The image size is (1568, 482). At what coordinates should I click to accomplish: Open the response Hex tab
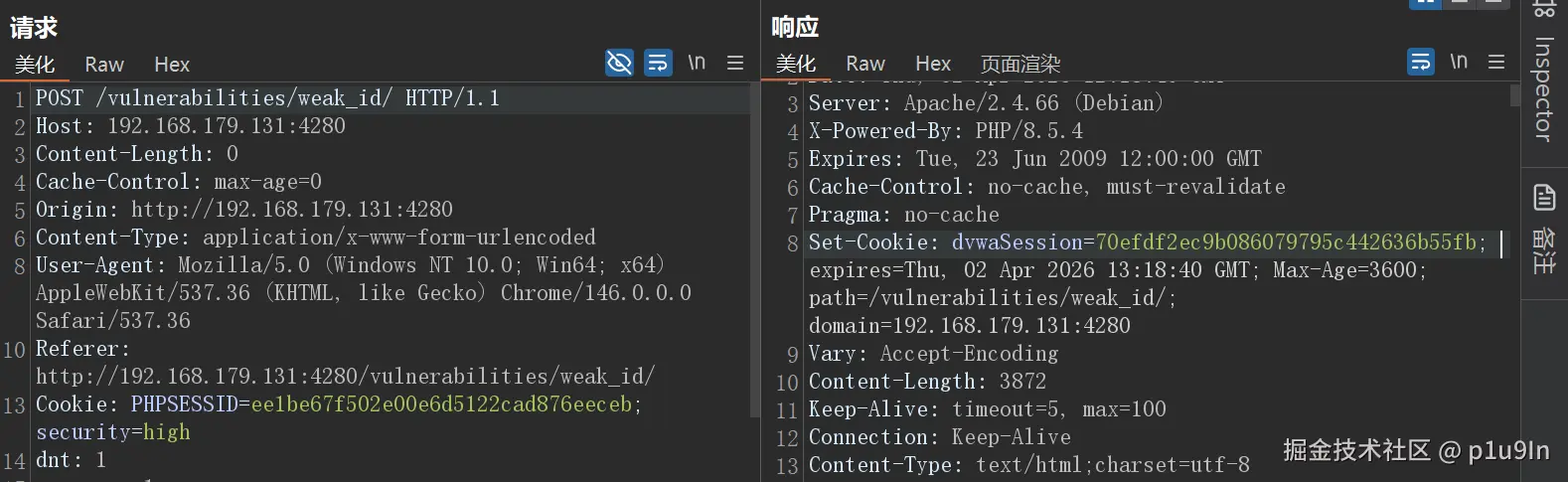coord(933,64)
